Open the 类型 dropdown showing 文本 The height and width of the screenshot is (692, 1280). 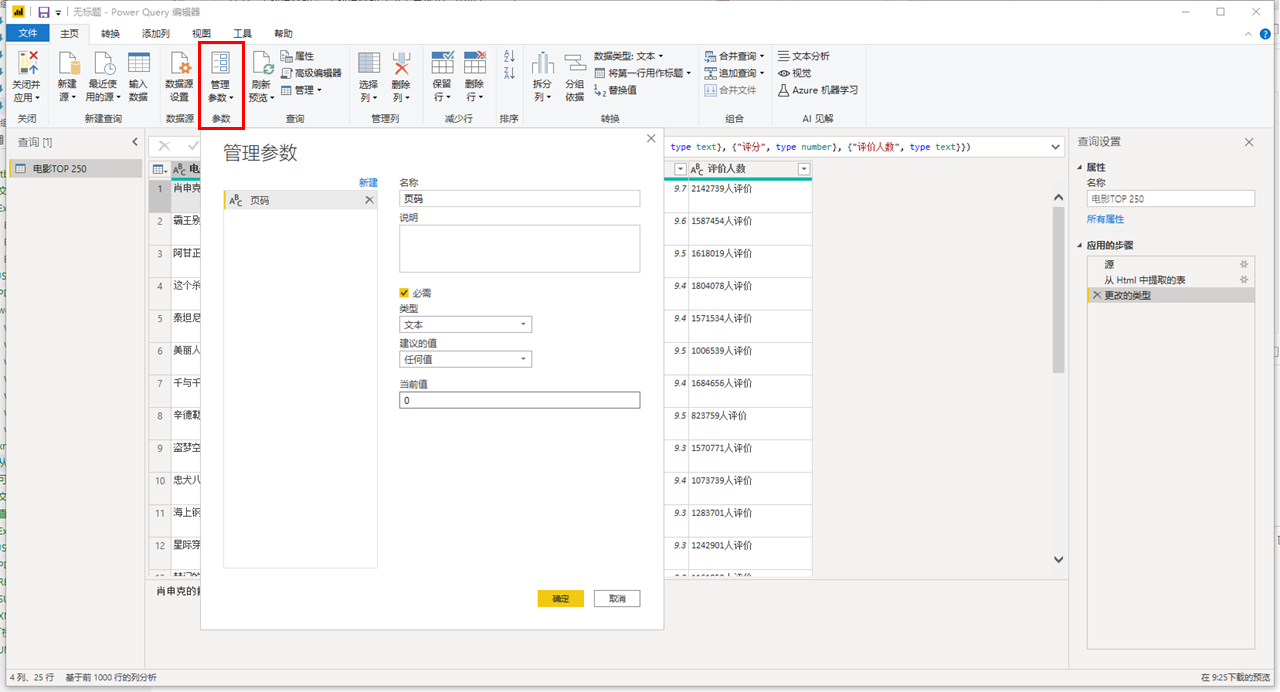[524, 324]
